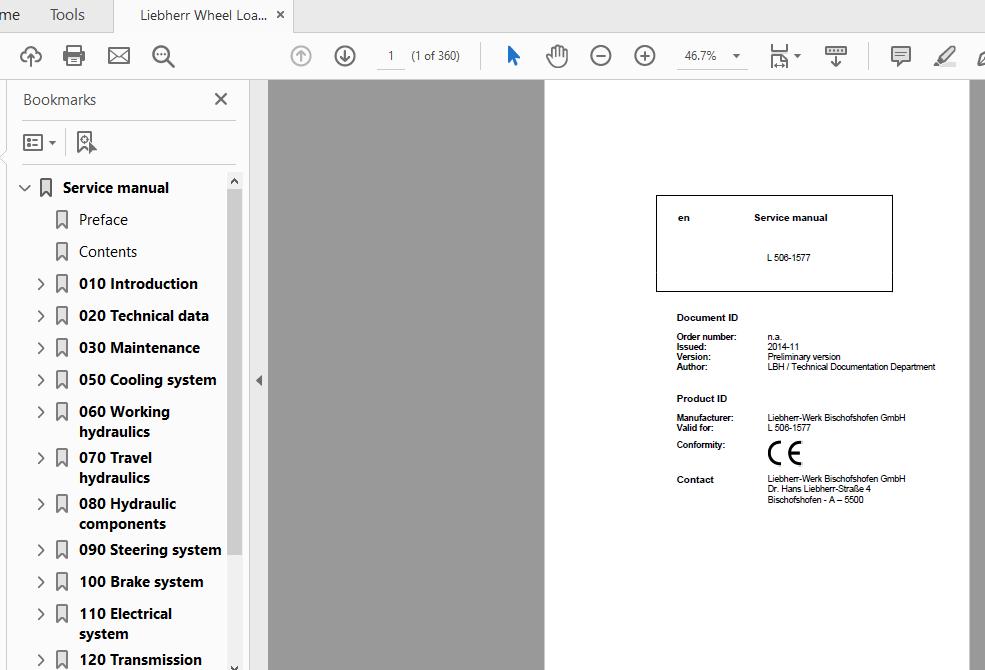Click the upload to cloud icon
The image size is (985, 670).
coord(31,56)
